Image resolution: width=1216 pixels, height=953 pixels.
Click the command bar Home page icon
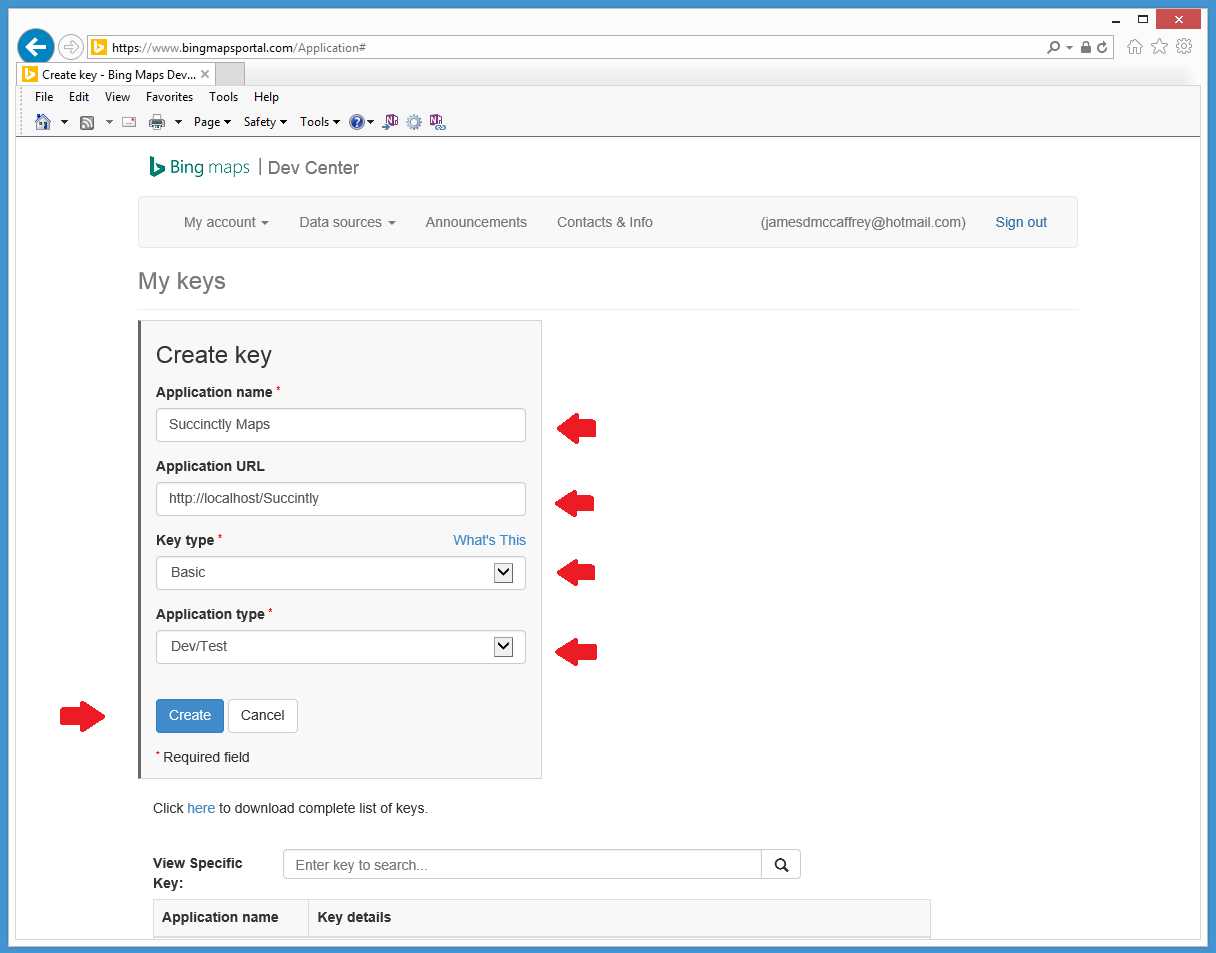(43, 122)
